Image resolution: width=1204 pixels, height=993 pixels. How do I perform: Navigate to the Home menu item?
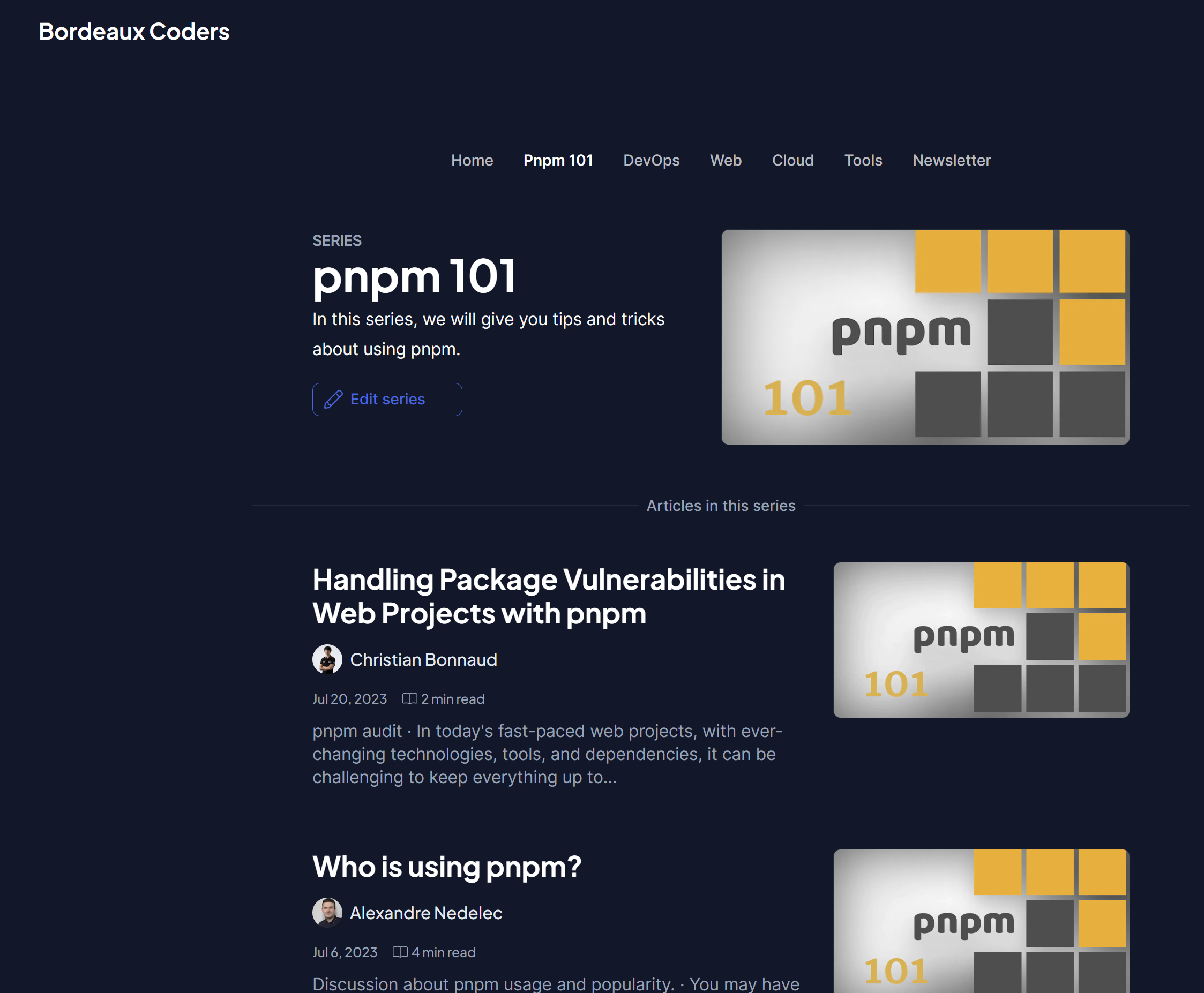(472, 161)
